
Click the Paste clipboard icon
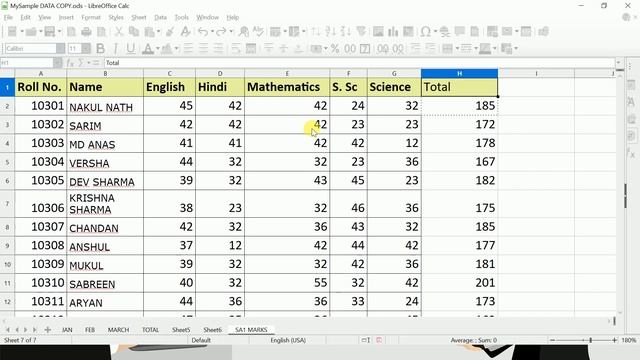149,31
